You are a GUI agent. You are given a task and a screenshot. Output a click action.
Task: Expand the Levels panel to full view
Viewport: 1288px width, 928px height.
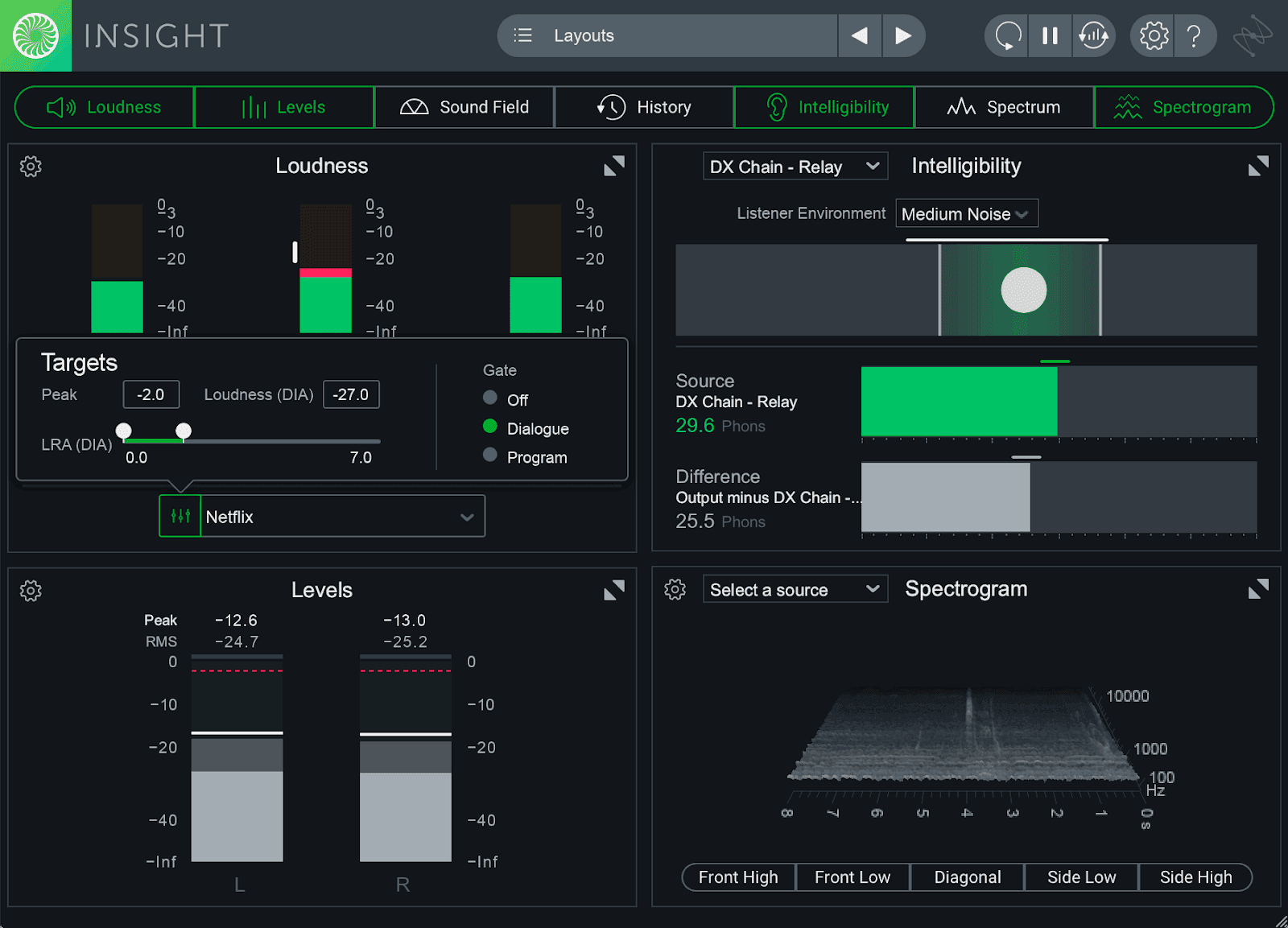614,590
